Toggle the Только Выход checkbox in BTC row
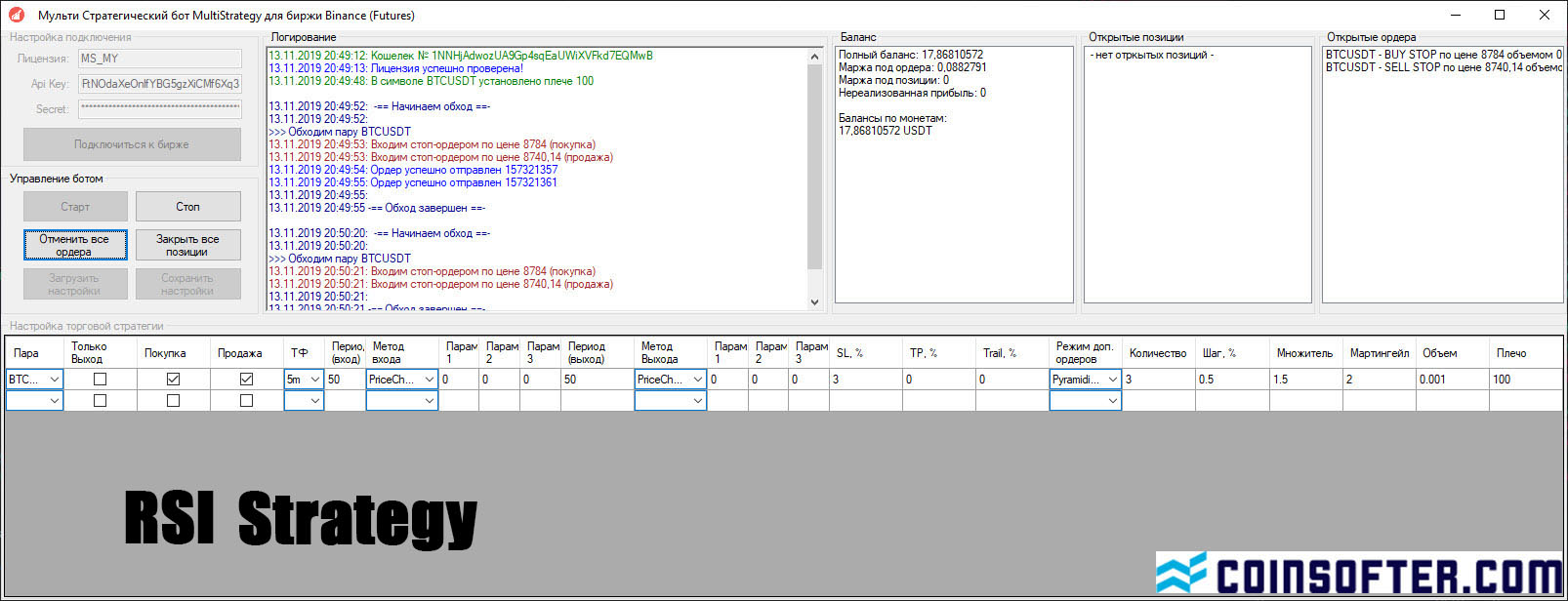The height and width of the screenshot is (601, 1568). click(x=100, y=379)
